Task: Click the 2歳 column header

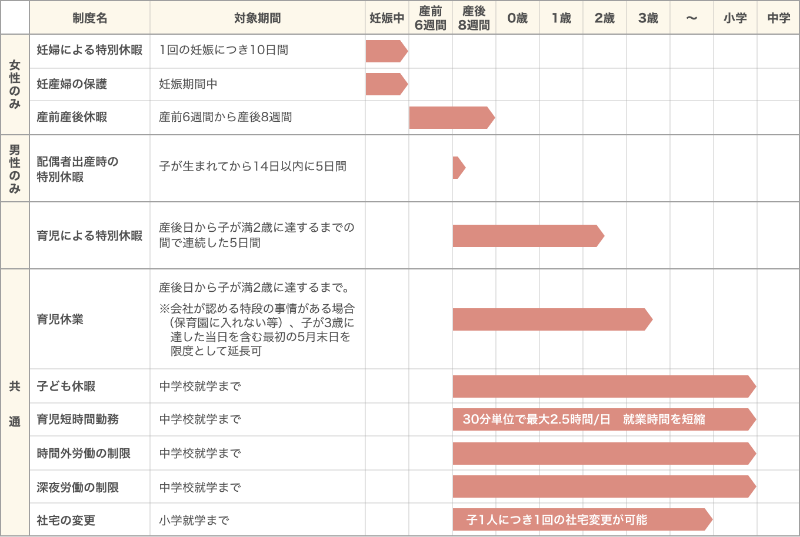Action: (605, 18)
